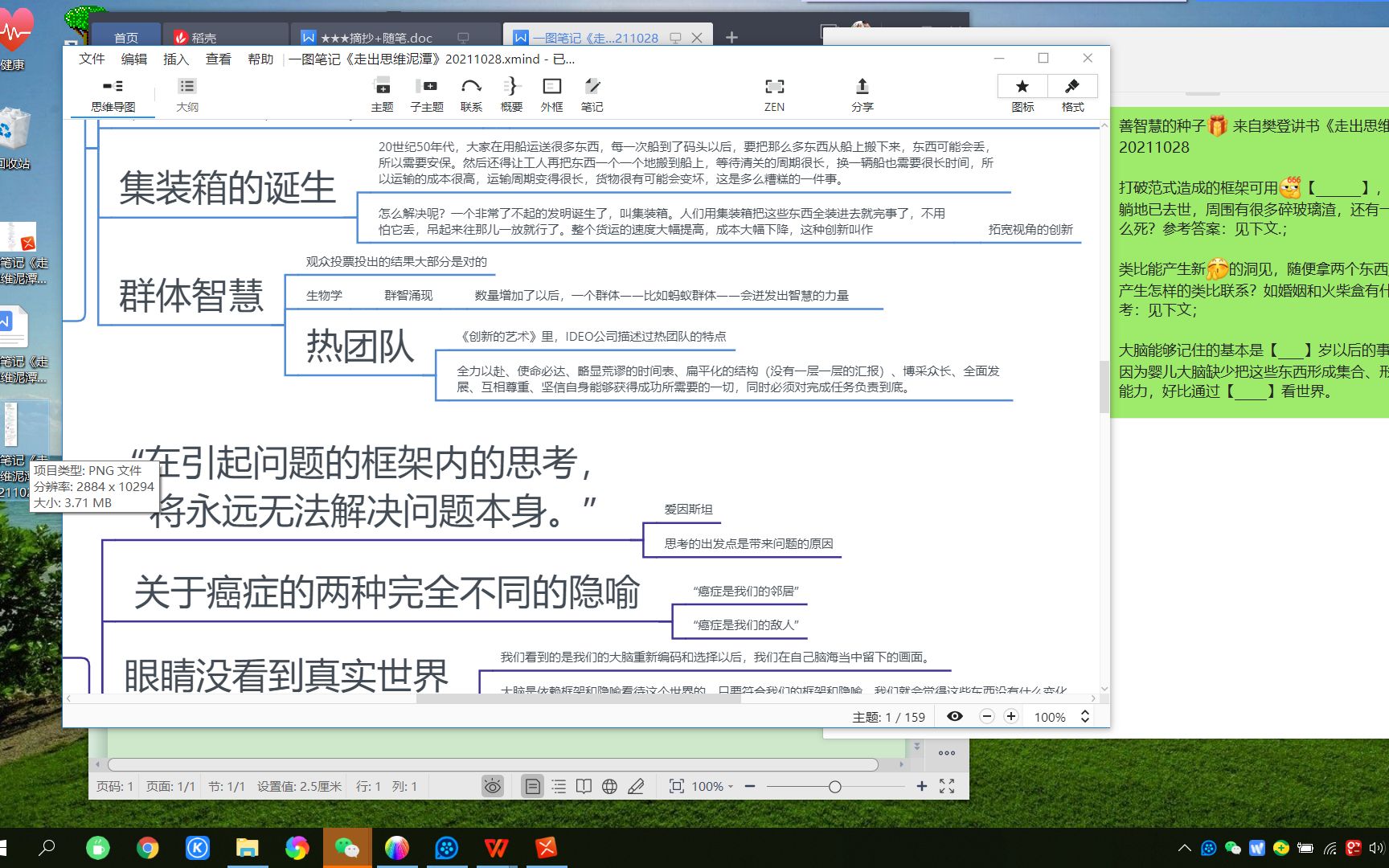Viewport: 1389px width, 868px height.
Task: Open WeChat from the taskbar
Action: (347, 848)
